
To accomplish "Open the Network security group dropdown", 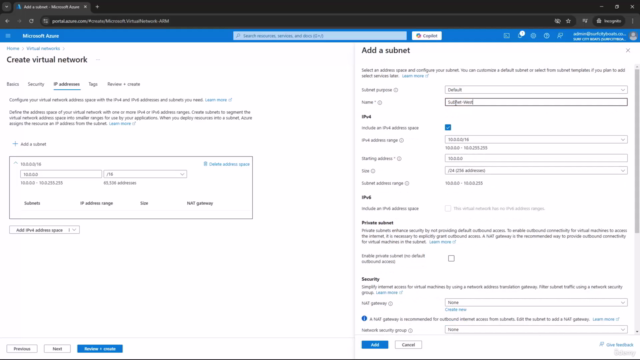I will 536,329.
